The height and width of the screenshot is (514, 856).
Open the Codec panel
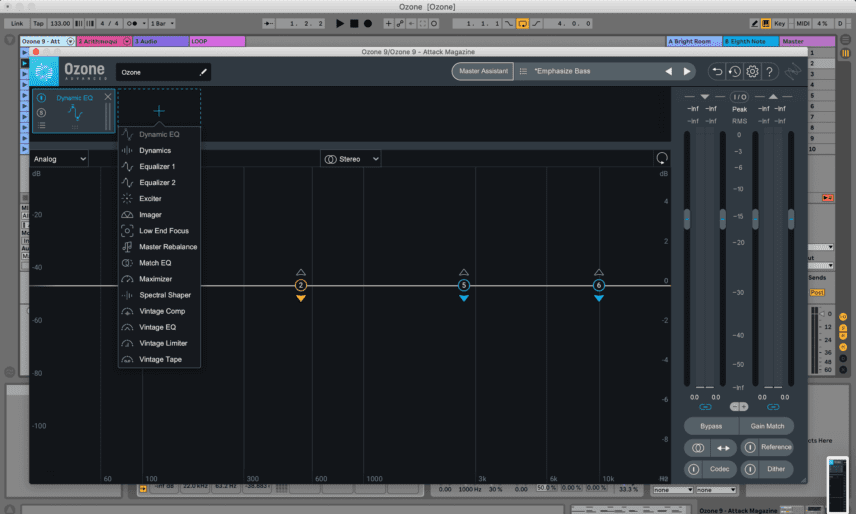click(x=720, y=469)
